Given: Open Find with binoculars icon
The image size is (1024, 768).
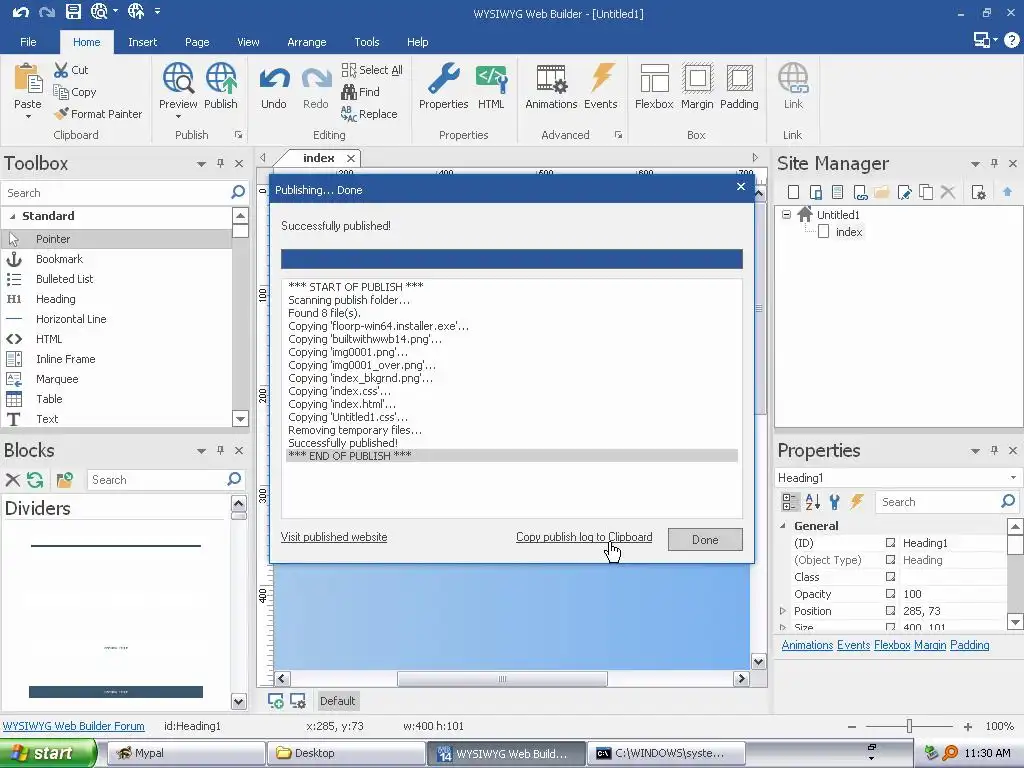Looking at the screenshot, I should point(360,92).
